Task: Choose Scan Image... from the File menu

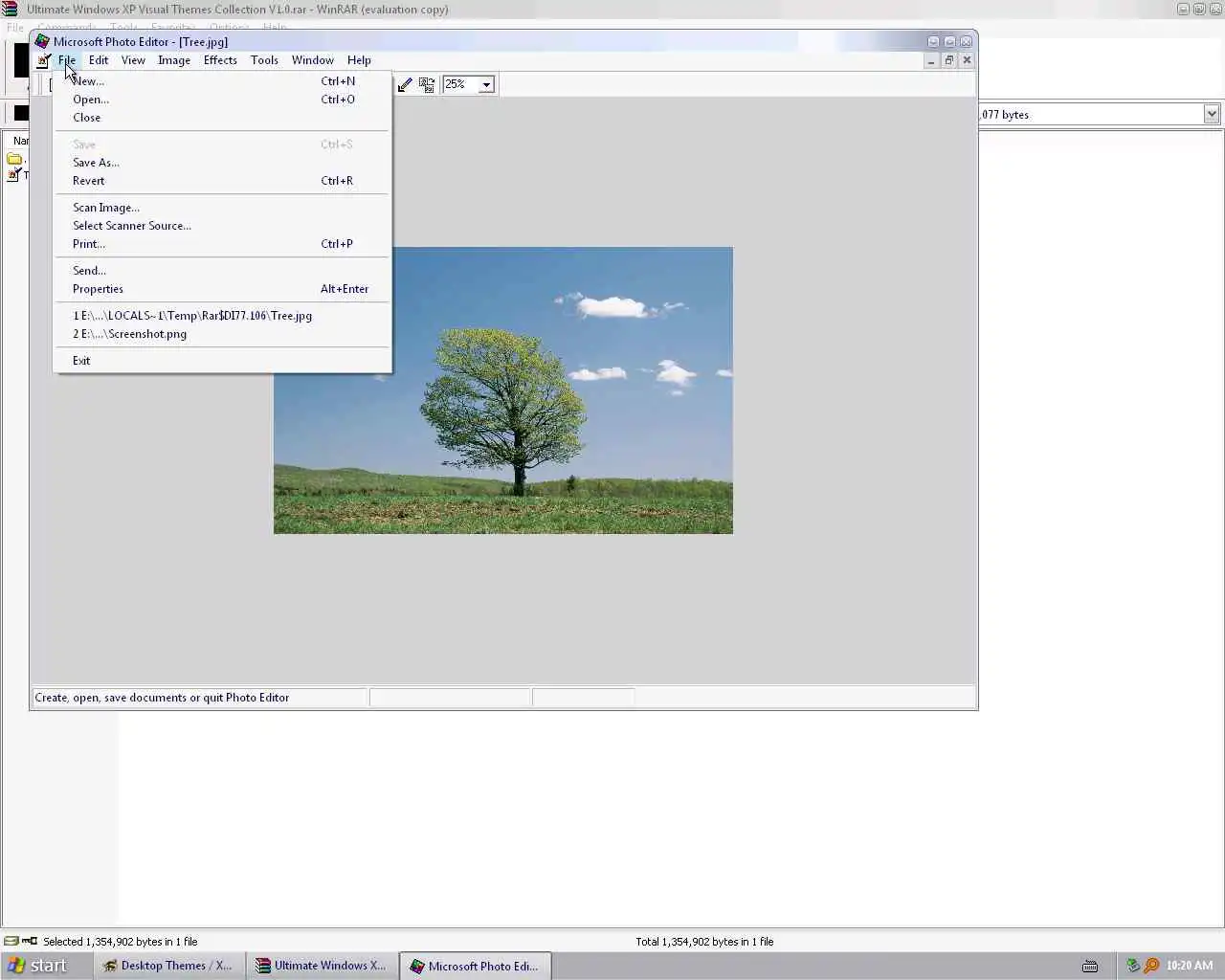Action: point(222,208)
